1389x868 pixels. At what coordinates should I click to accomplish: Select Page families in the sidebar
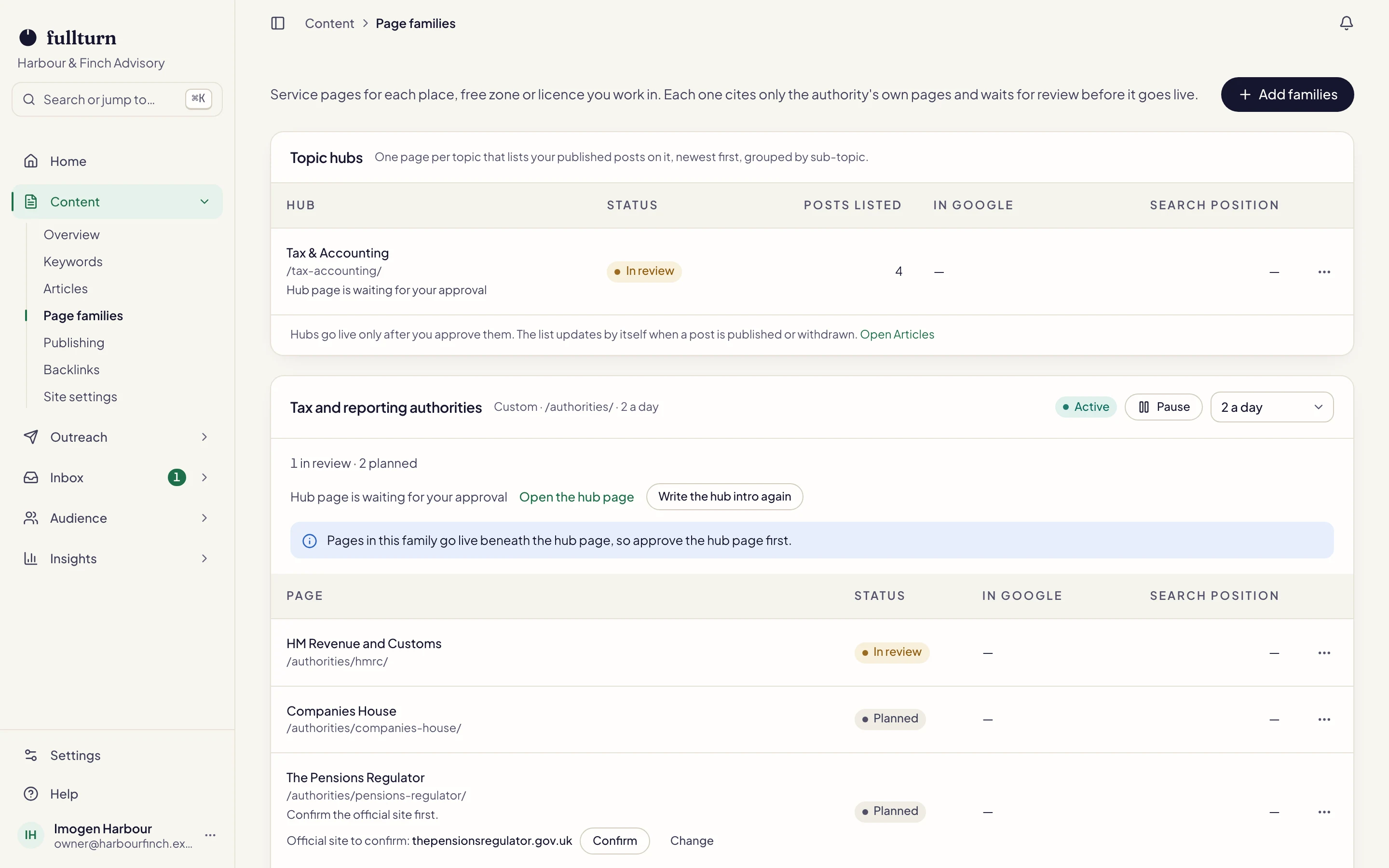83,316
